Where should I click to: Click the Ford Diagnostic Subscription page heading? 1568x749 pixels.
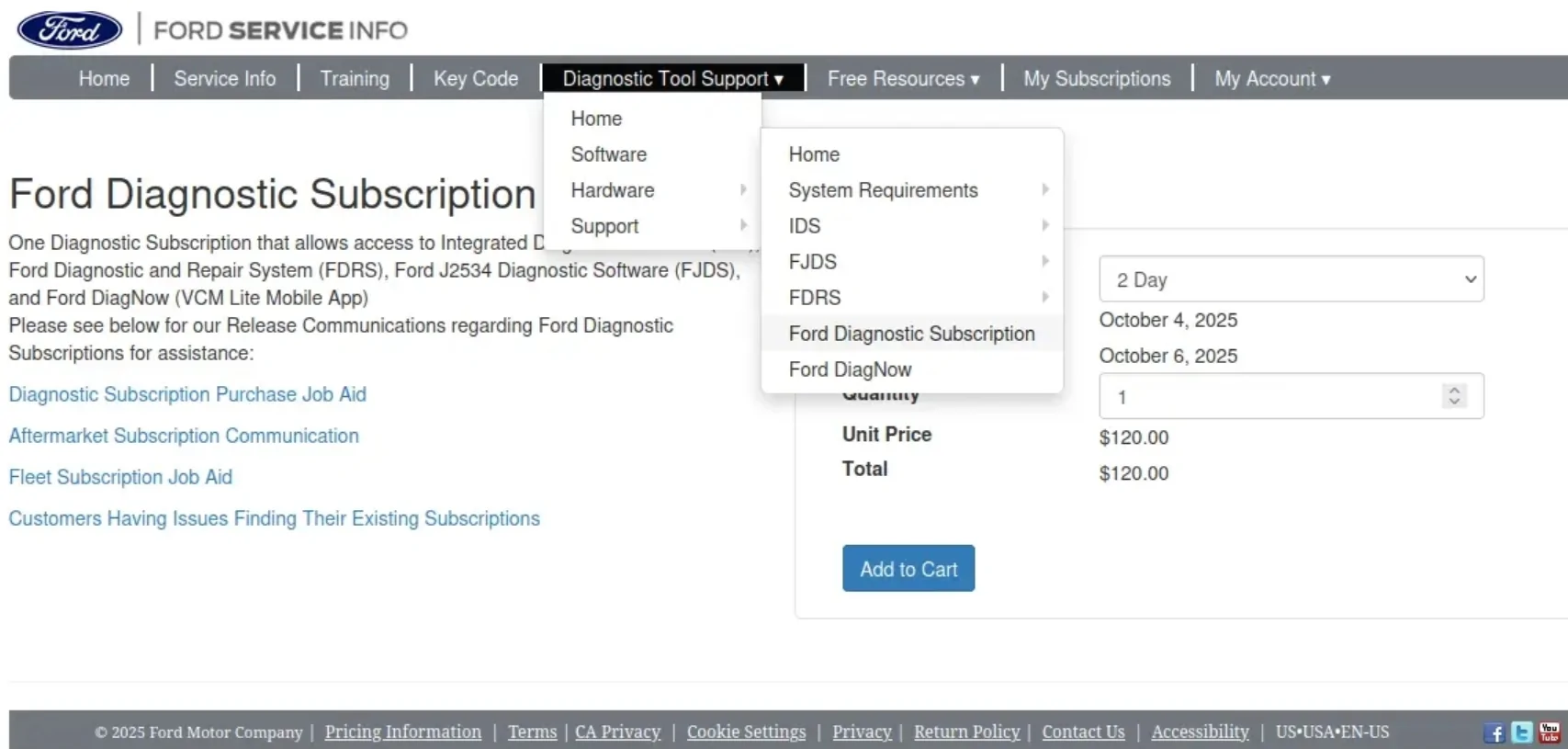click(273, 194)
